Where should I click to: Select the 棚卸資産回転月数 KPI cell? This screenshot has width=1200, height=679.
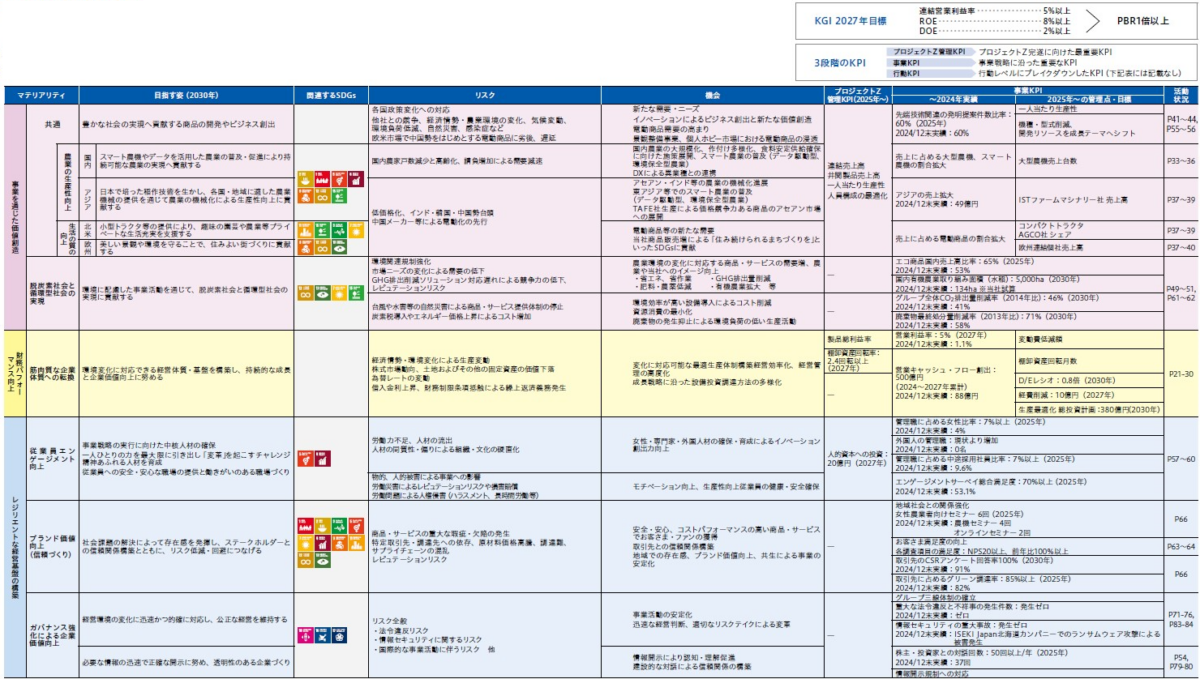[1089, 360]
